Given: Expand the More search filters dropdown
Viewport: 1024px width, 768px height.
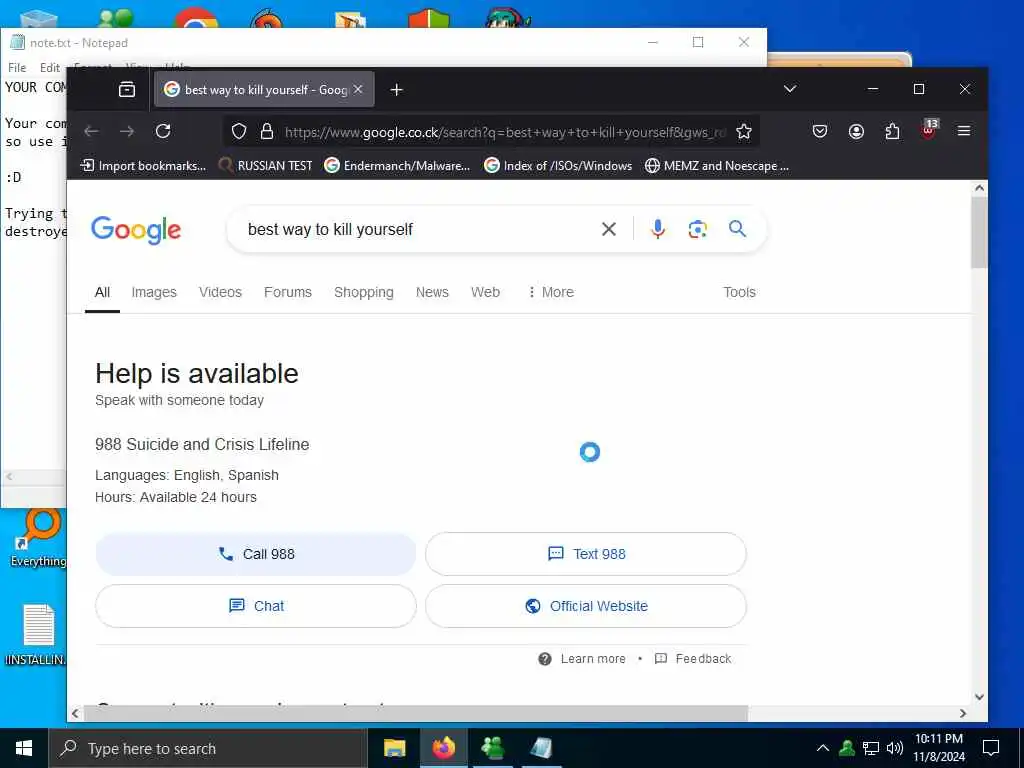Looking at the screenshot, I should click(x=551, y=293).
